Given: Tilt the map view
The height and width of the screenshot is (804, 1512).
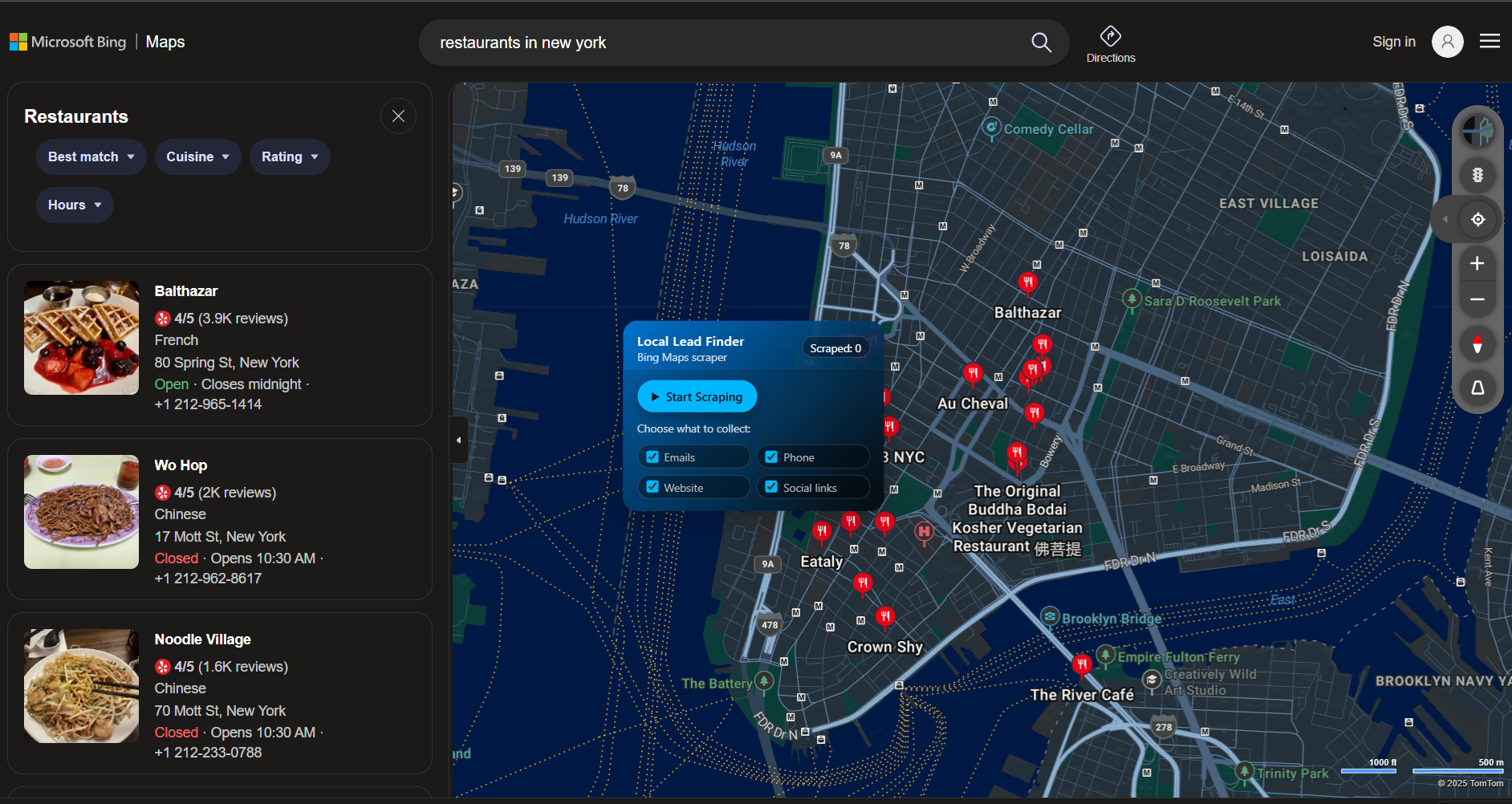Looking at the screenshot, I should [x=1477, y=388].
